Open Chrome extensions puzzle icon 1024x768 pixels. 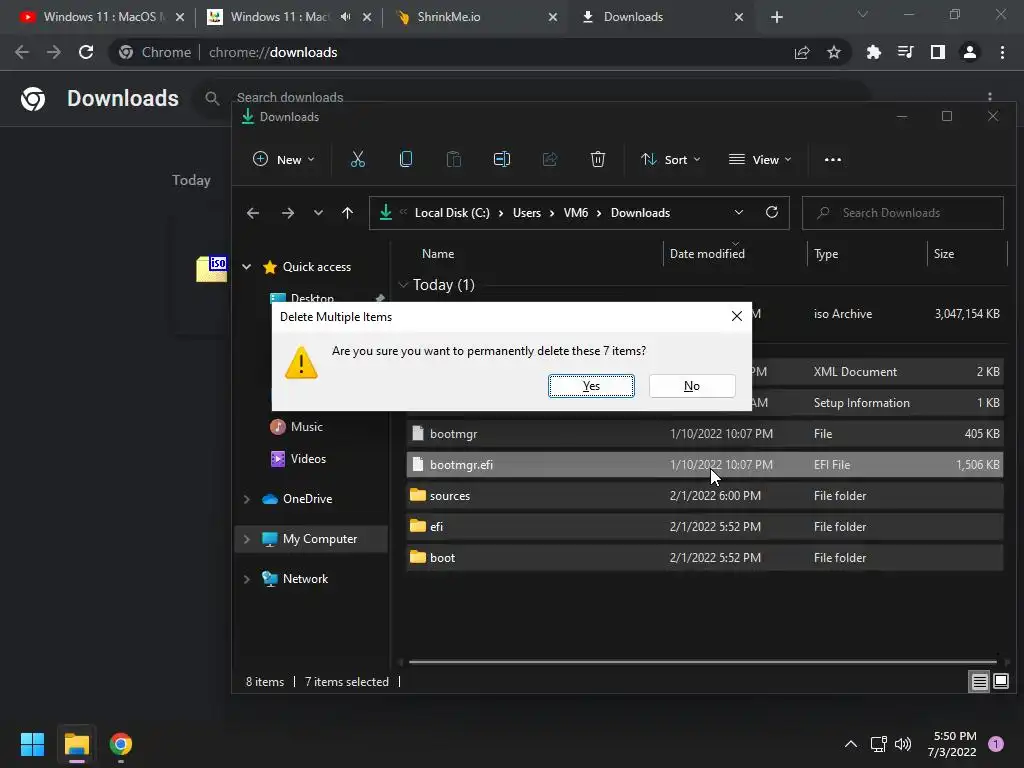pos(873,52)
